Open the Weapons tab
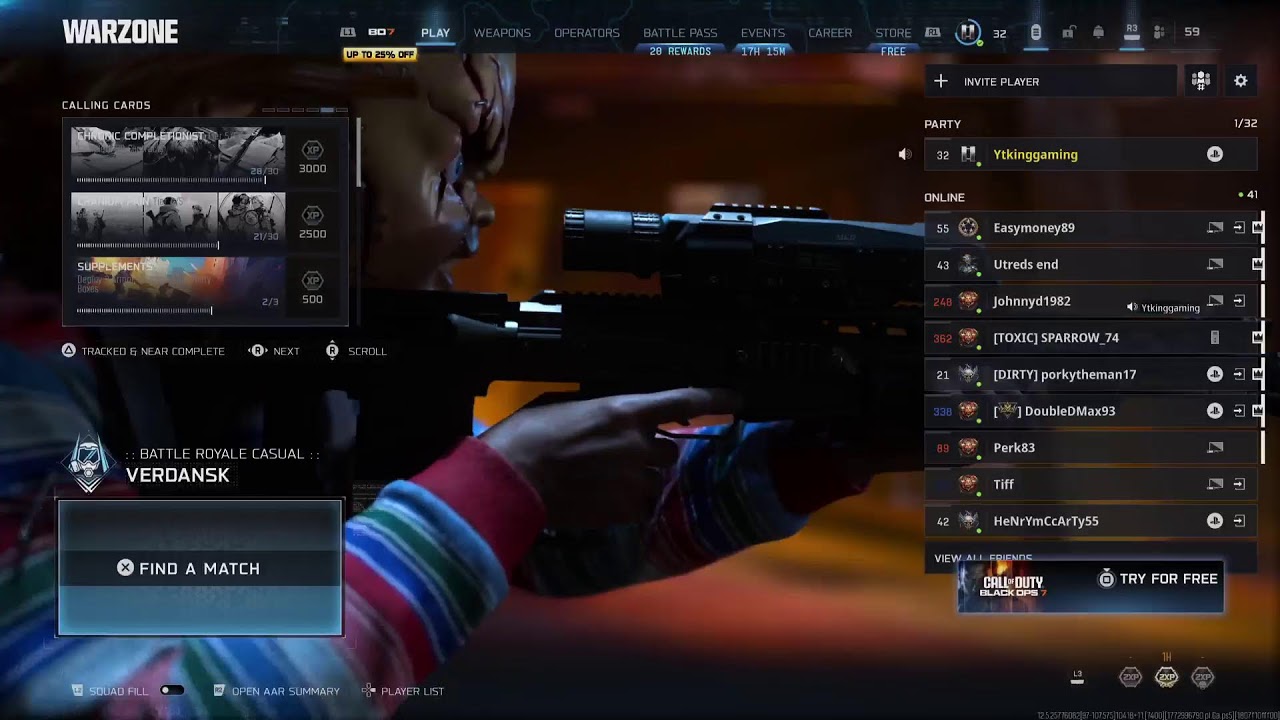1280x720 pixels. 502,33
